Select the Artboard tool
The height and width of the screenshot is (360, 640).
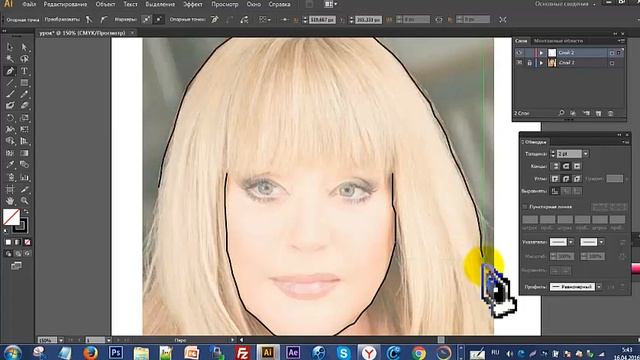pyautogui.click(x=10, y=189)
